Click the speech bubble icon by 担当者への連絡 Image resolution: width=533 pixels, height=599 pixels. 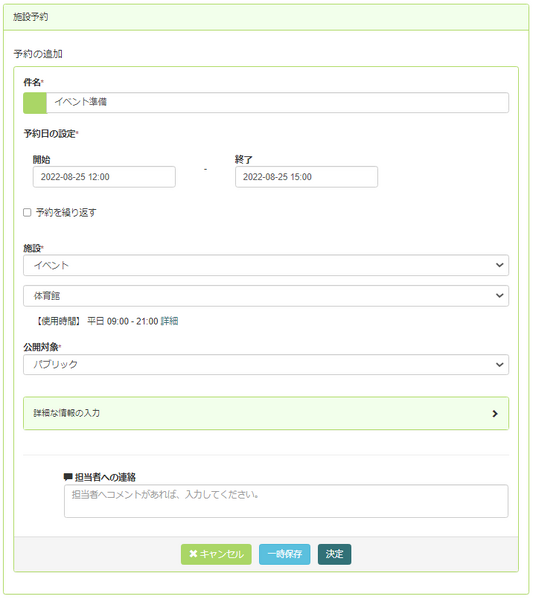[x=68, y=477]
